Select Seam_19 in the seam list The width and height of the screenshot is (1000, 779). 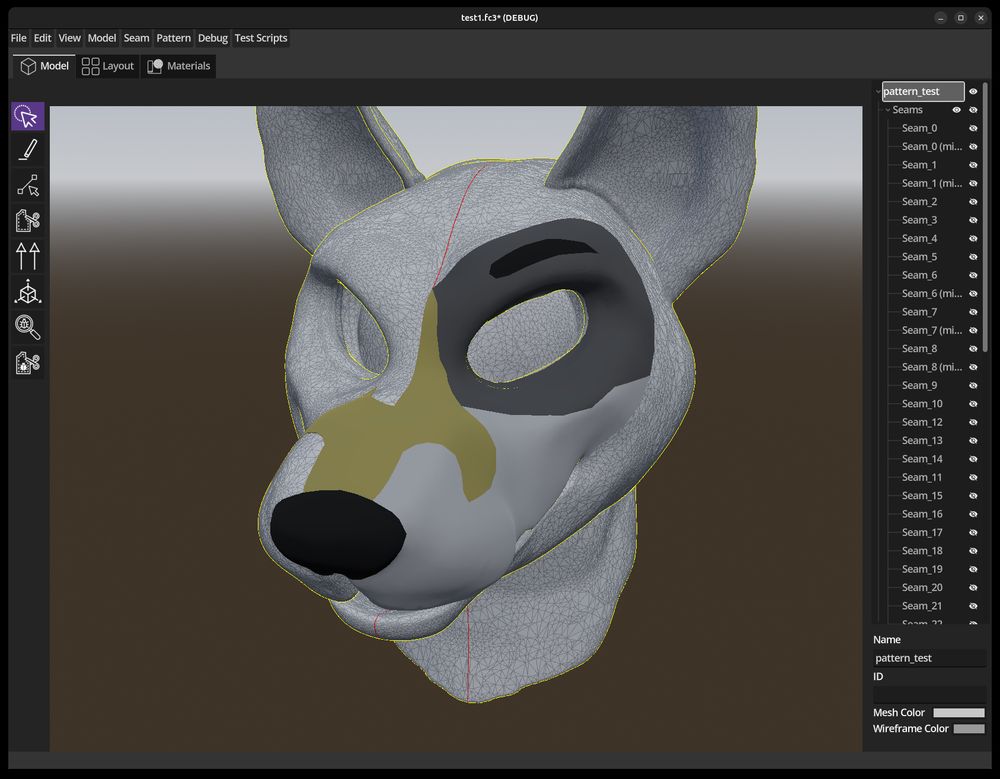(x=922, y=569)
